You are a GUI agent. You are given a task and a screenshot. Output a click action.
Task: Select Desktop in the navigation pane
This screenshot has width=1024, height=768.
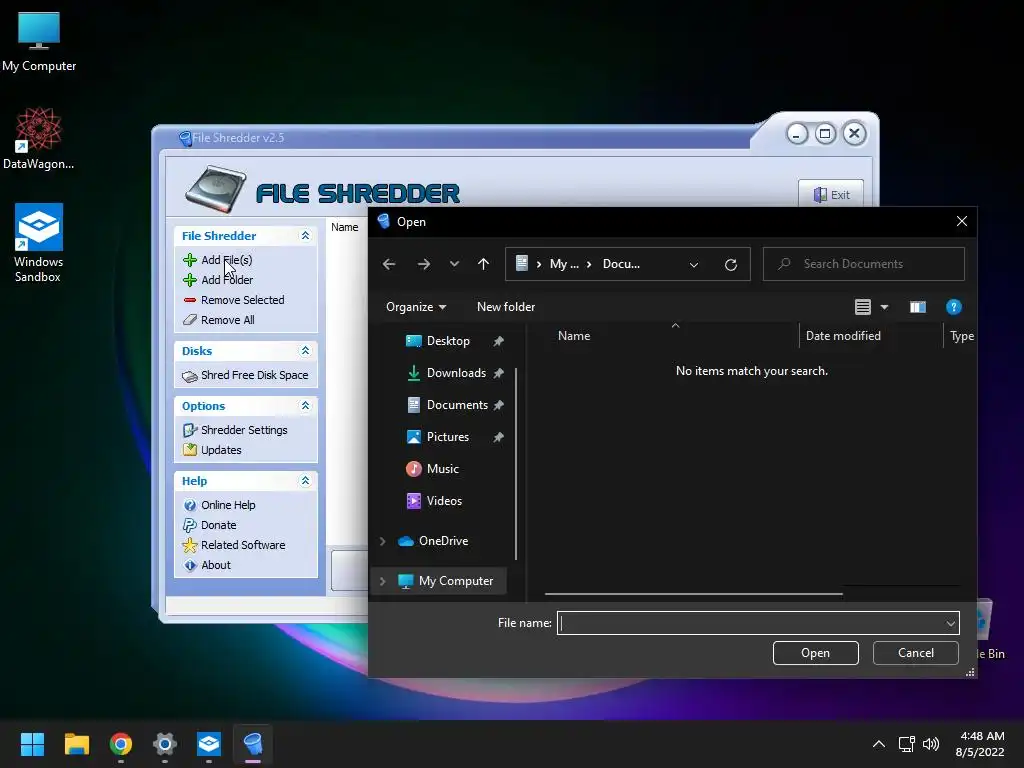click(x=448, y=341)
